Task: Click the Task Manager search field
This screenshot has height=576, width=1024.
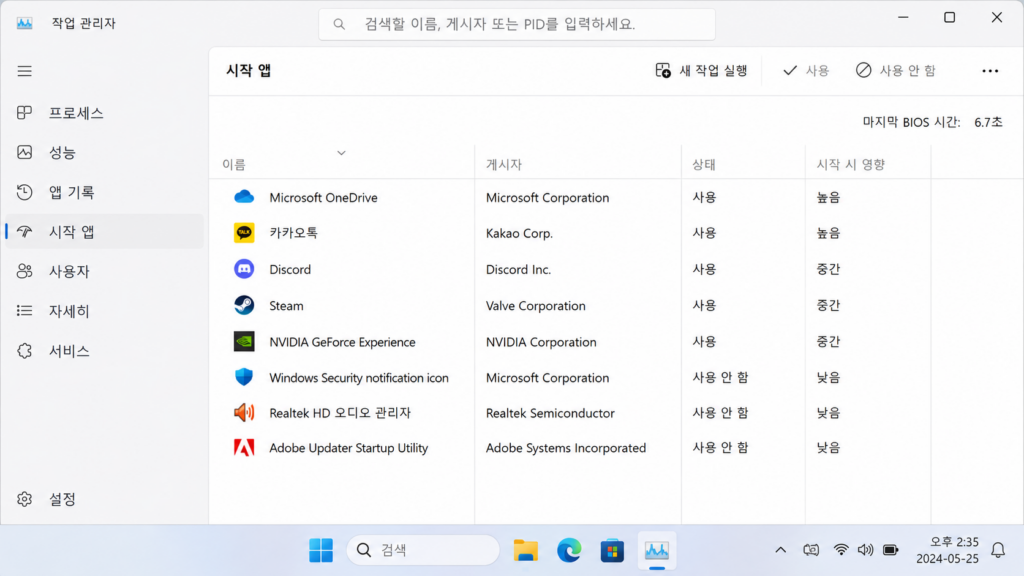Action: (x=517, y=24)
